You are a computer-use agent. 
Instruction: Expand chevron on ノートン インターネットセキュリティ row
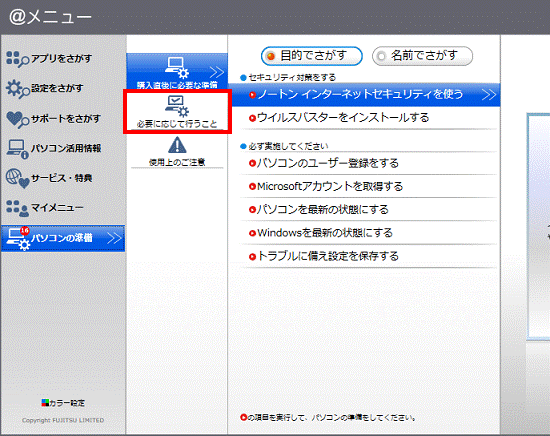(x=489, y=94)
